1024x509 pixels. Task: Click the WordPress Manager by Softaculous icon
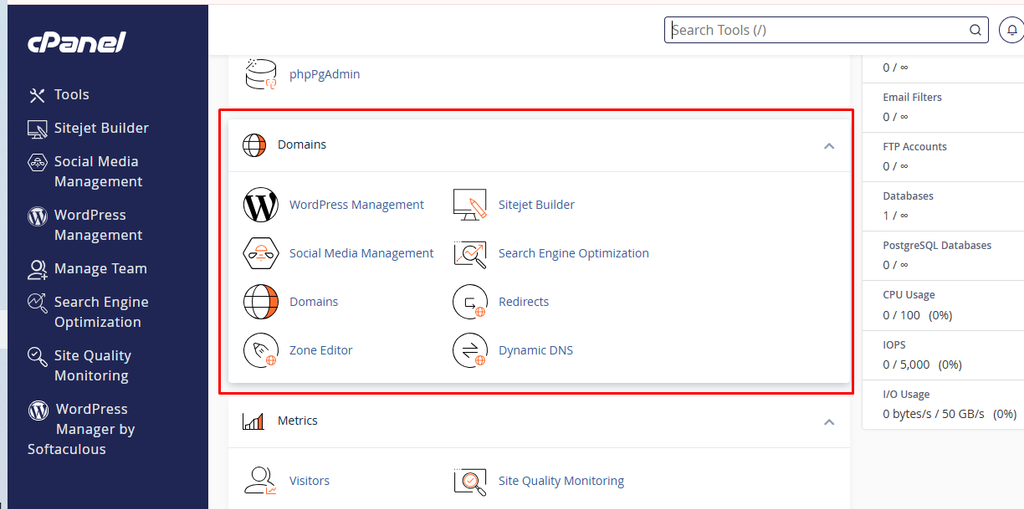(39, 410)
